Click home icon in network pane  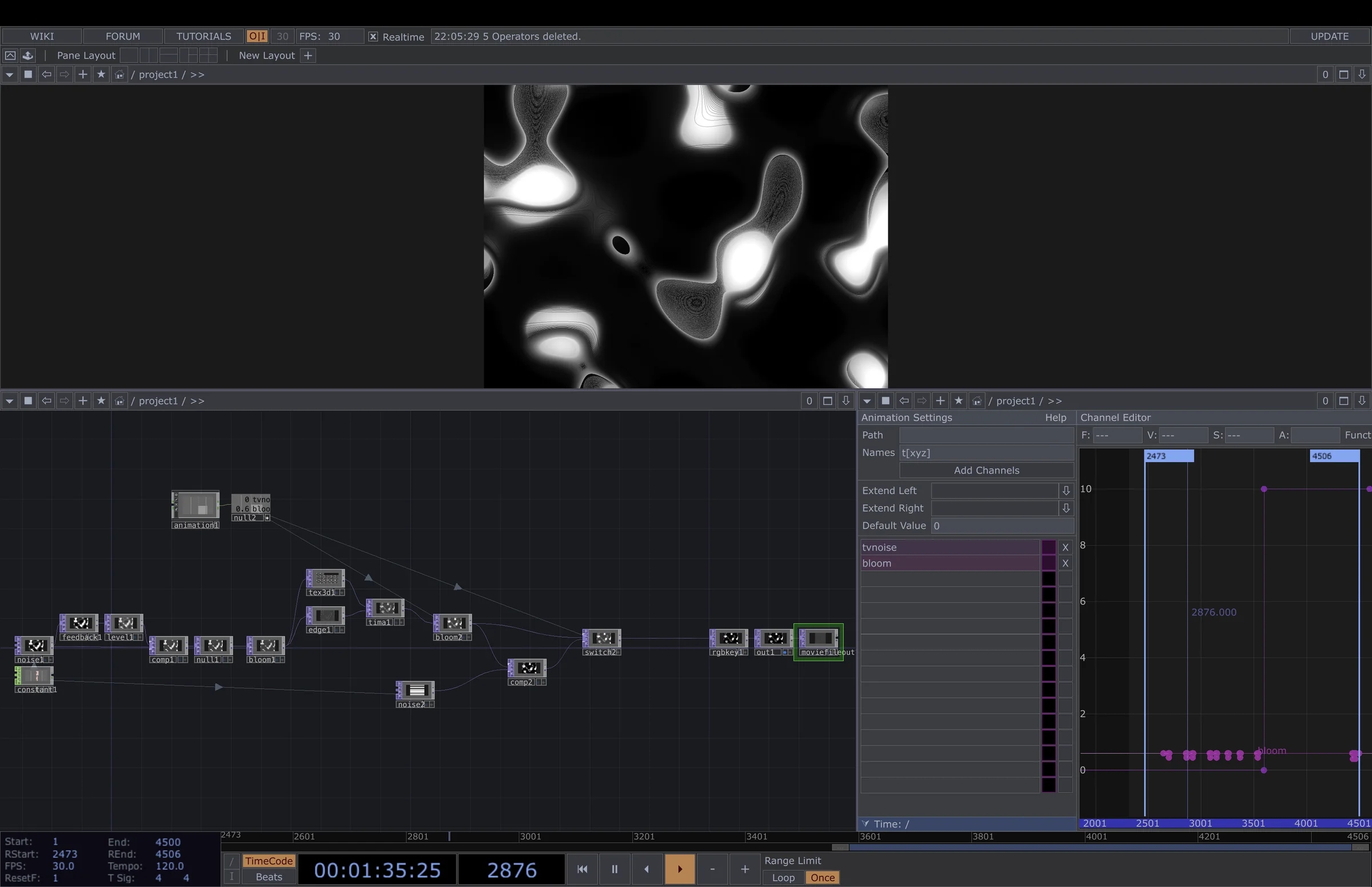coord(119,401)
